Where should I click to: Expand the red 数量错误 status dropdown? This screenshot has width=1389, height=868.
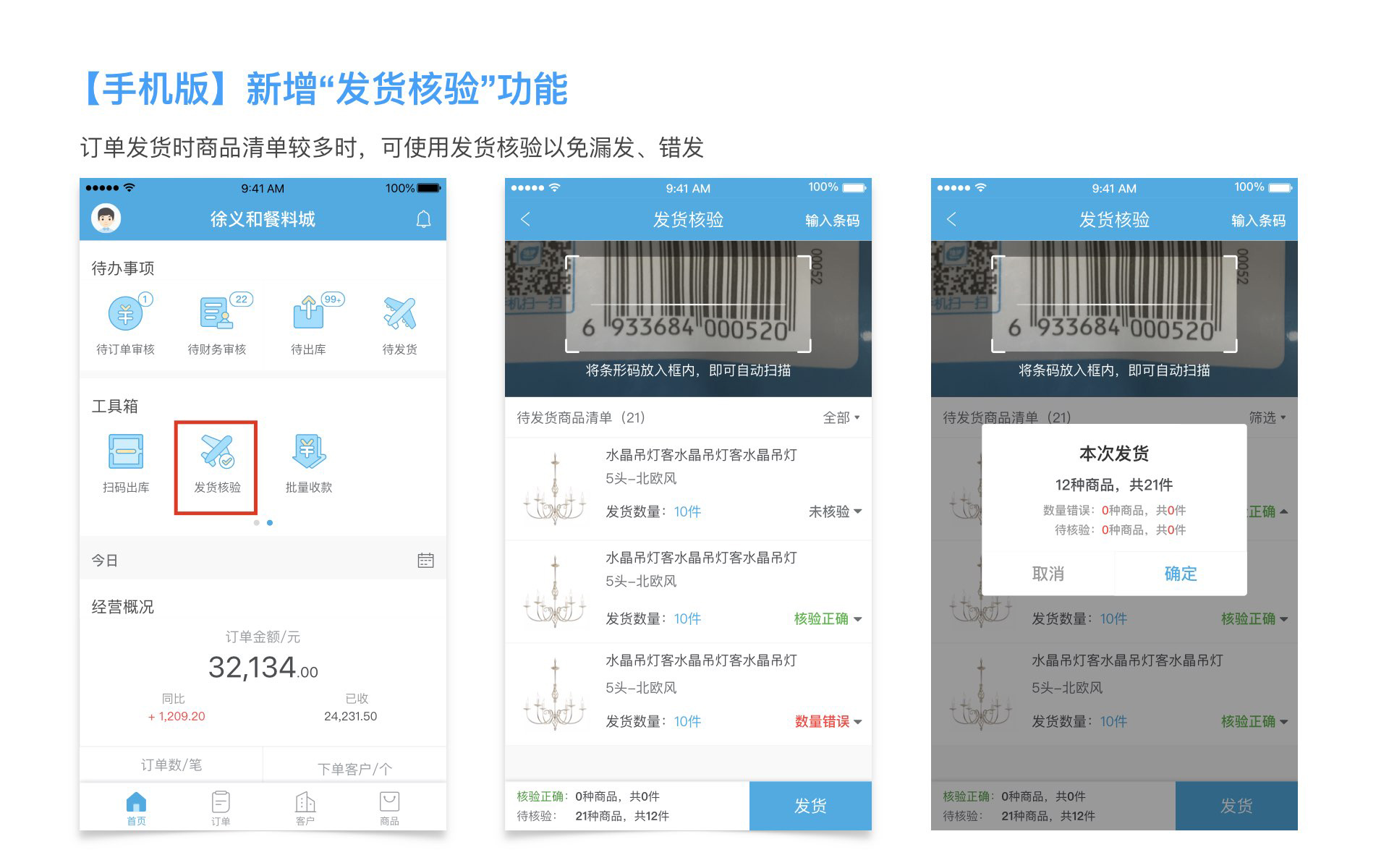click(828, 722)
